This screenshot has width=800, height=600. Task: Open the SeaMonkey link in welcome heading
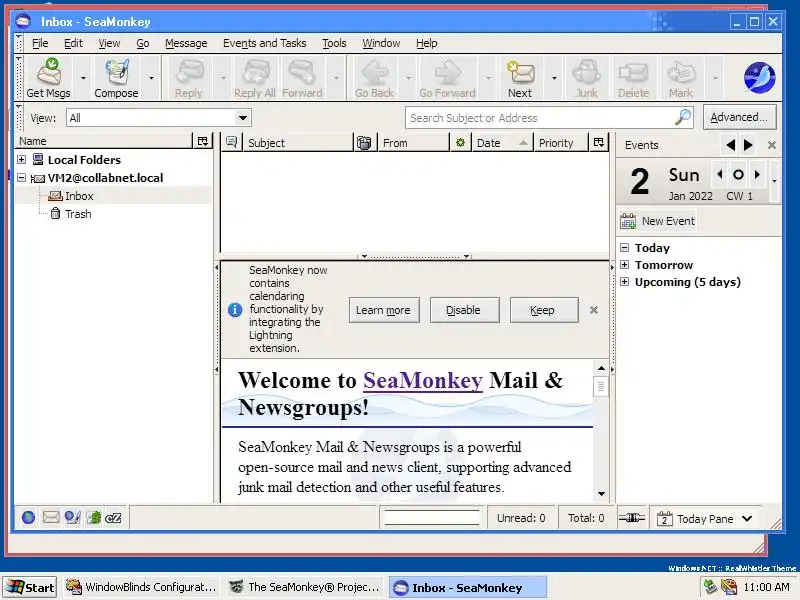click(x=422, y=381)
